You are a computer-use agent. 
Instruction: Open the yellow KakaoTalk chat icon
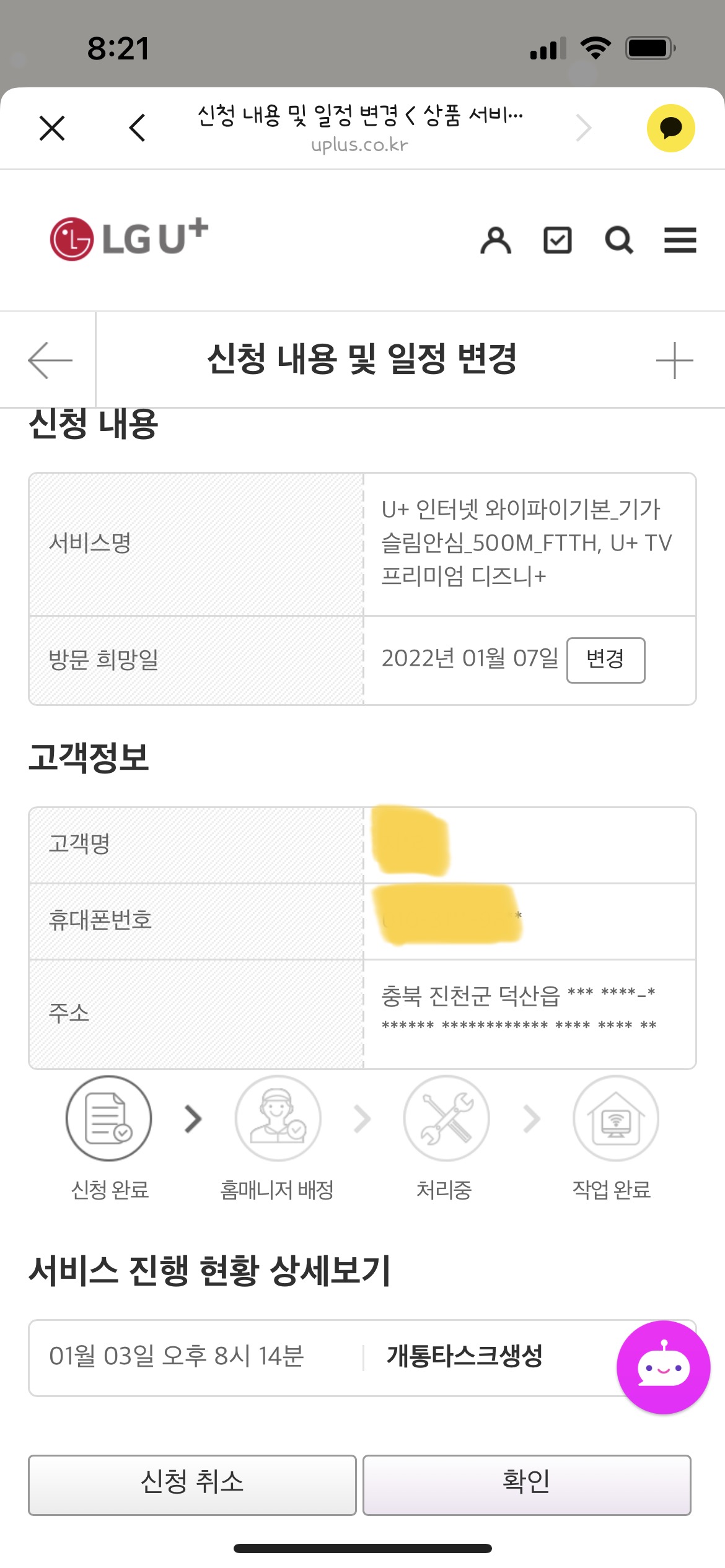[x=670, y=128]
